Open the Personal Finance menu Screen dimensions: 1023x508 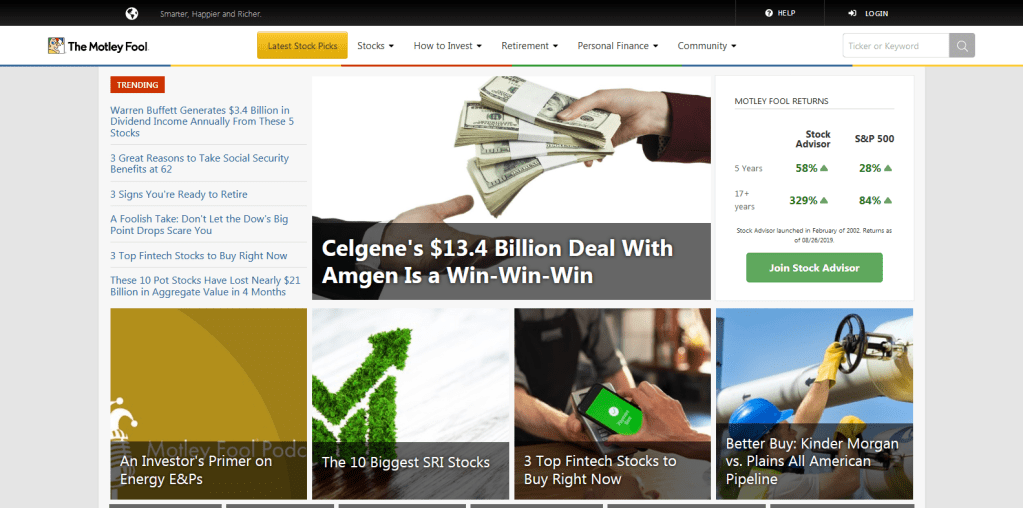point(618,46)
